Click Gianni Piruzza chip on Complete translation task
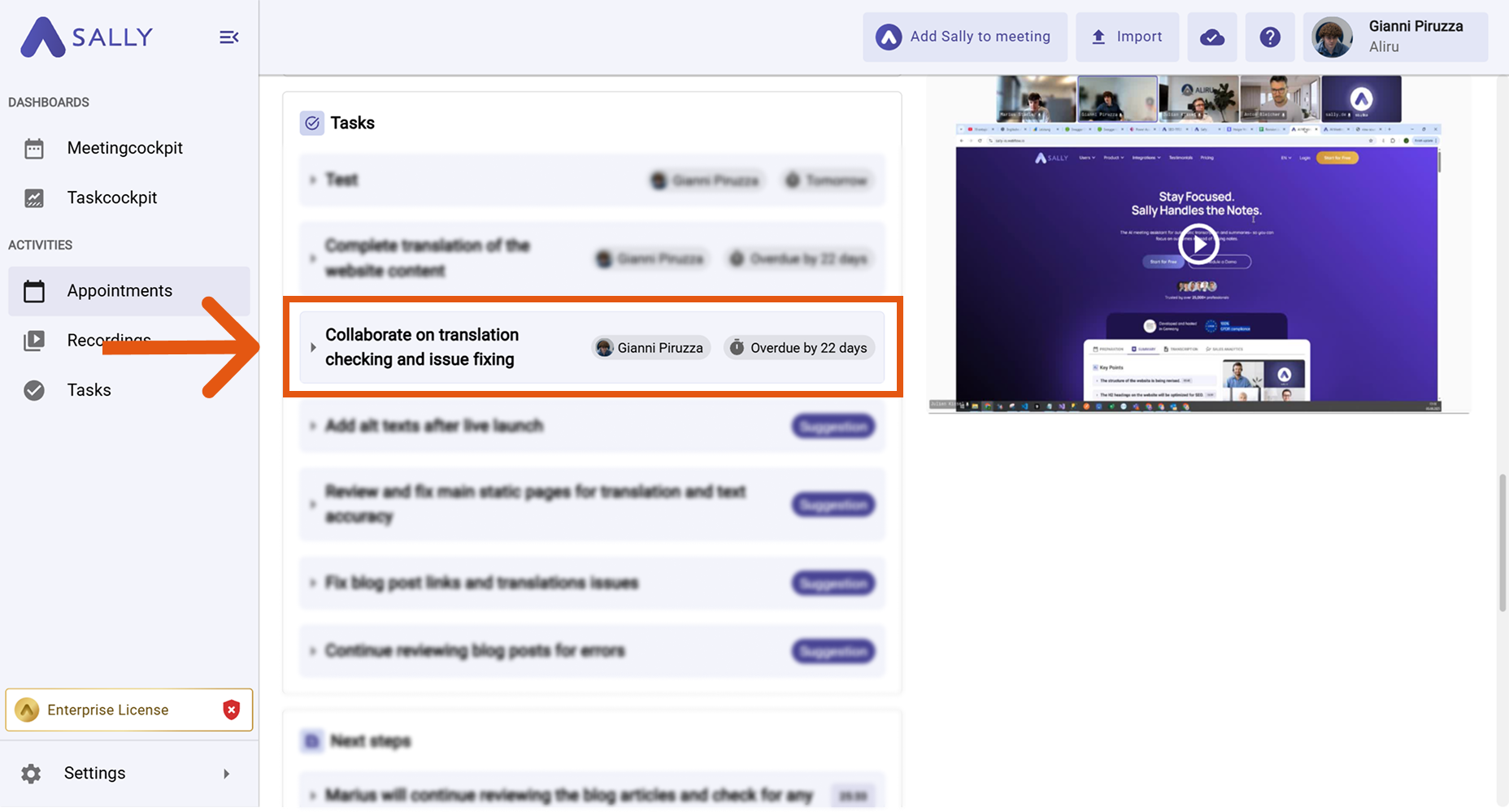 click(x=651, y=259)
